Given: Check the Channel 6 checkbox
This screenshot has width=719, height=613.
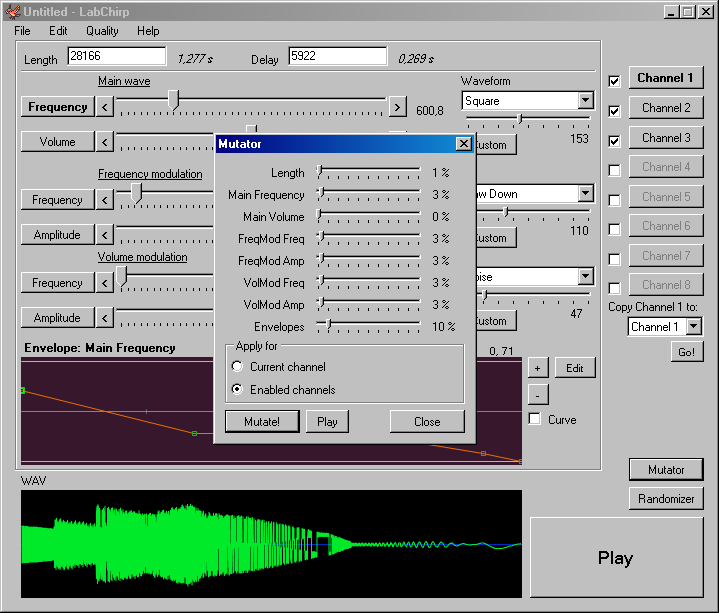Looking at the screenshot, I should 614,229.
